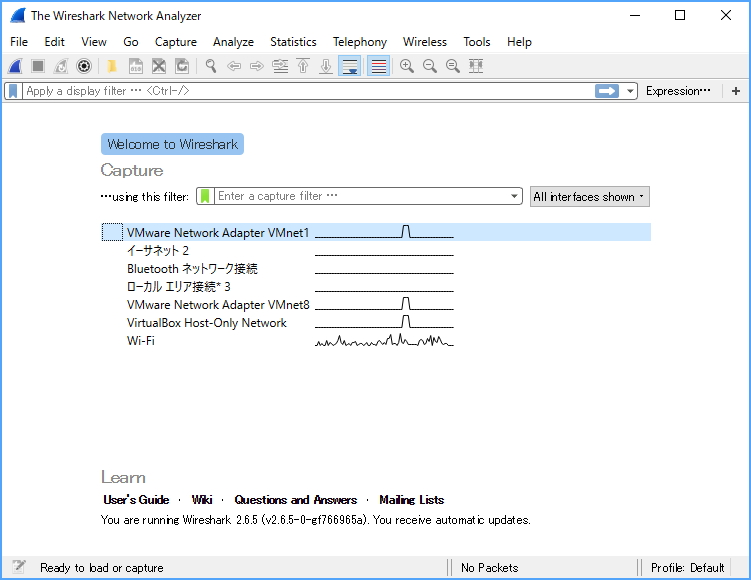Viewport: 751px width, 580px height.
Task: Go forward to next packet arrow
Action: point(257,66)
